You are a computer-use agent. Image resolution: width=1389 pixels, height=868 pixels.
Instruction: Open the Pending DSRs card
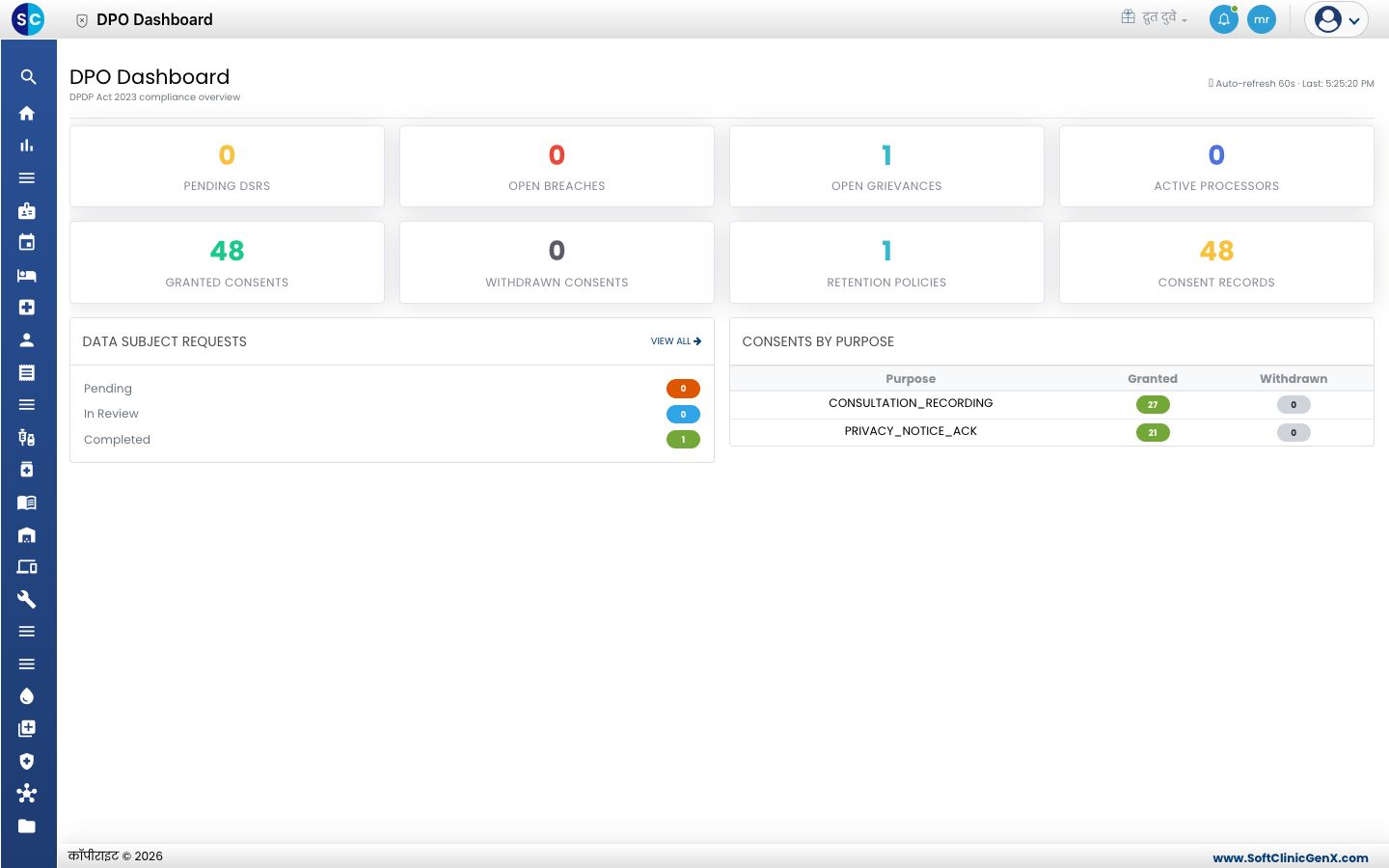pyautogui.click(x=227, y=166)
